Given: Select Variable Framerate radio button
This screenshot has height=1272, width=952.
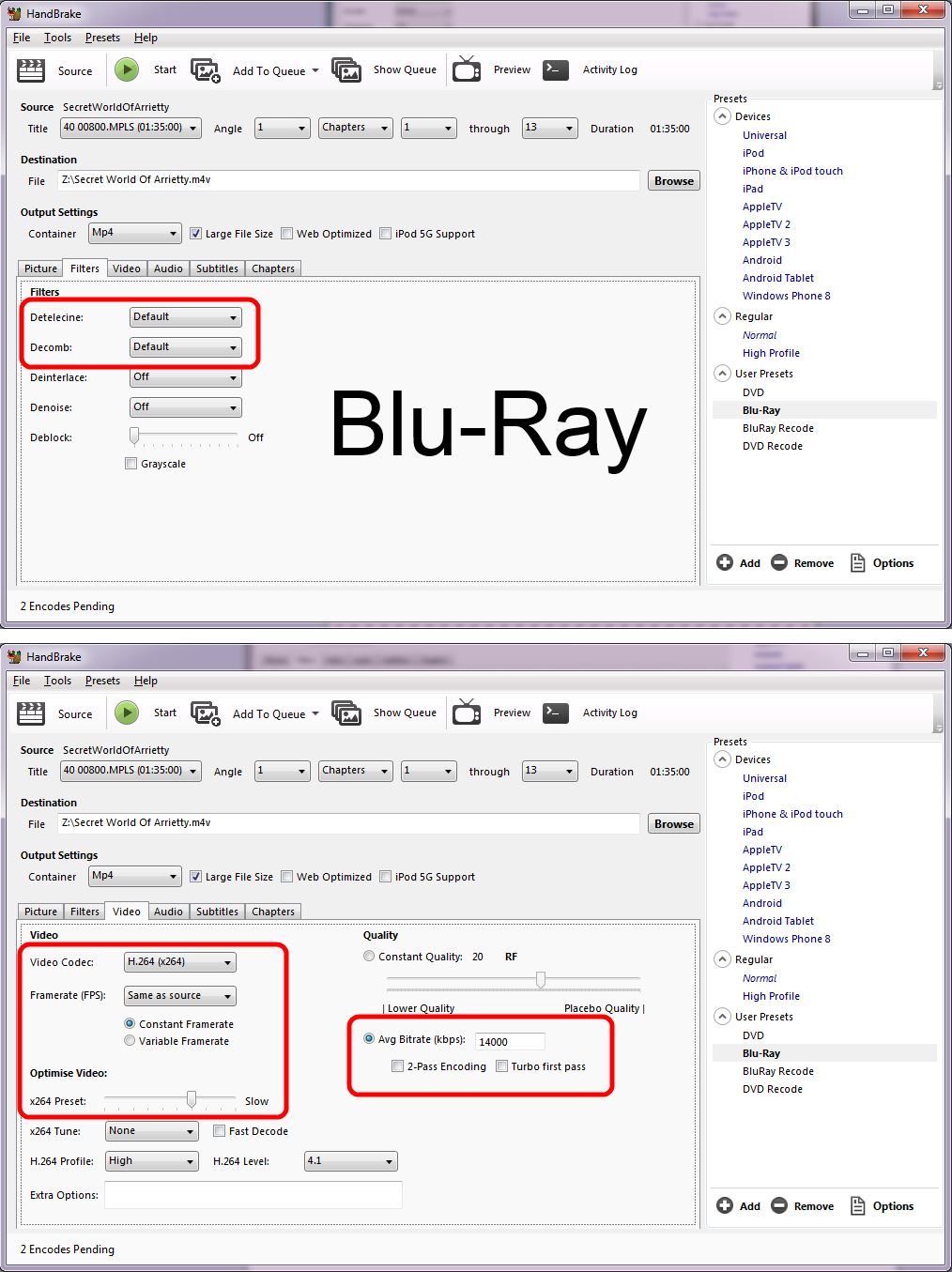Looking at the screenshot, I should (x=130, y=1041).
